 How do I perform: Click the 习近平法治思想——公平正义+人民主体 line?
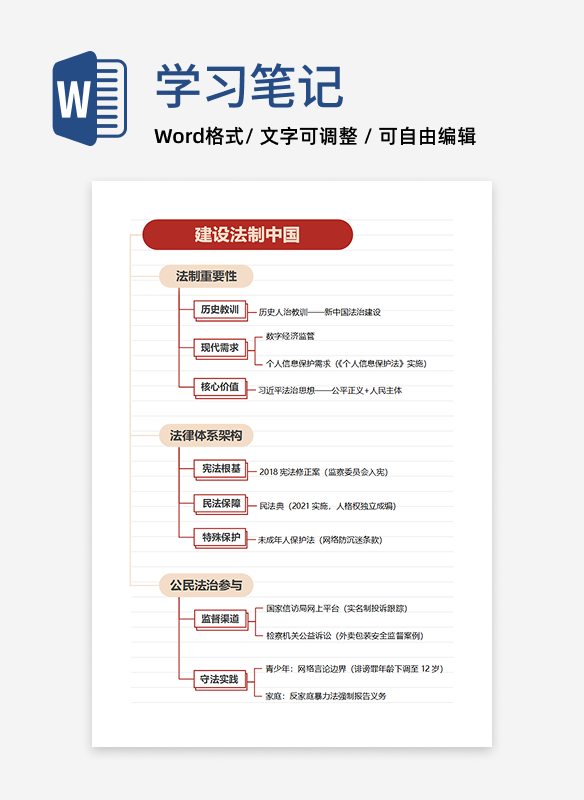tap(330, 391)
